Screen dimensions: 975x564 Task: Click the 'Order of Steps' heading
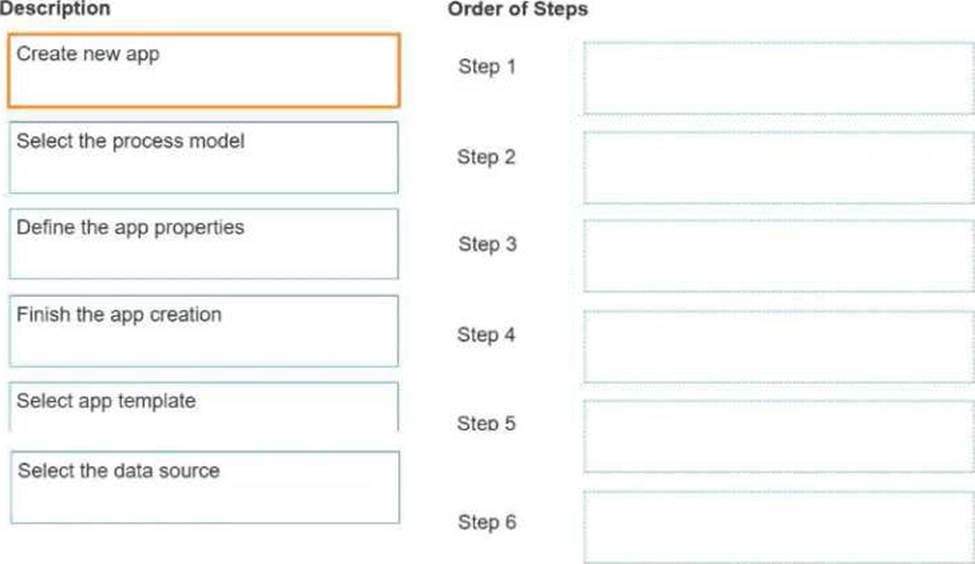517,10
